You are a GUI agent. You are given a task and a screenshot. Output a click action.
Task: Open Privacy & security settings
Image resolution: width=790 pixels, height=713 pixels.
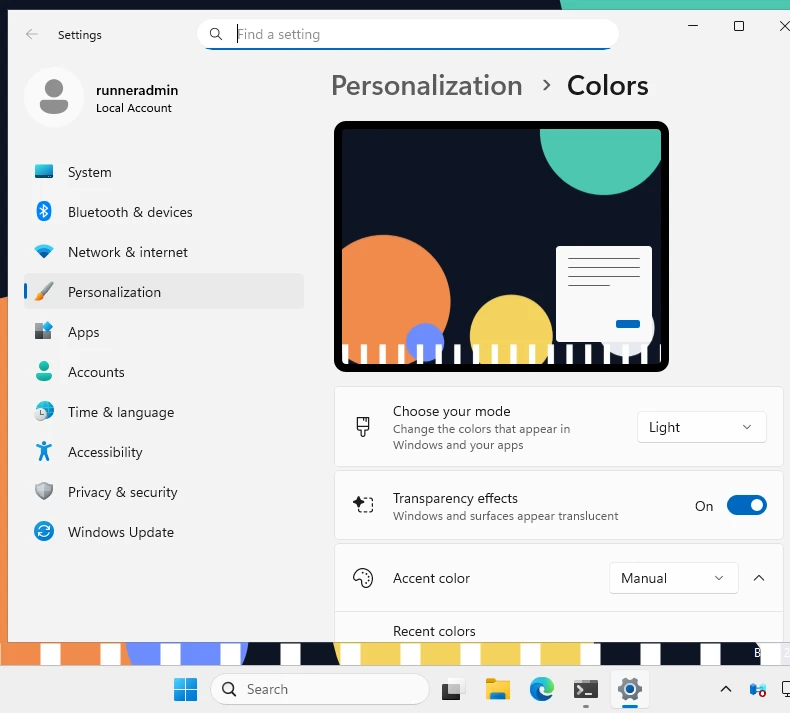(x=164, y=491)
